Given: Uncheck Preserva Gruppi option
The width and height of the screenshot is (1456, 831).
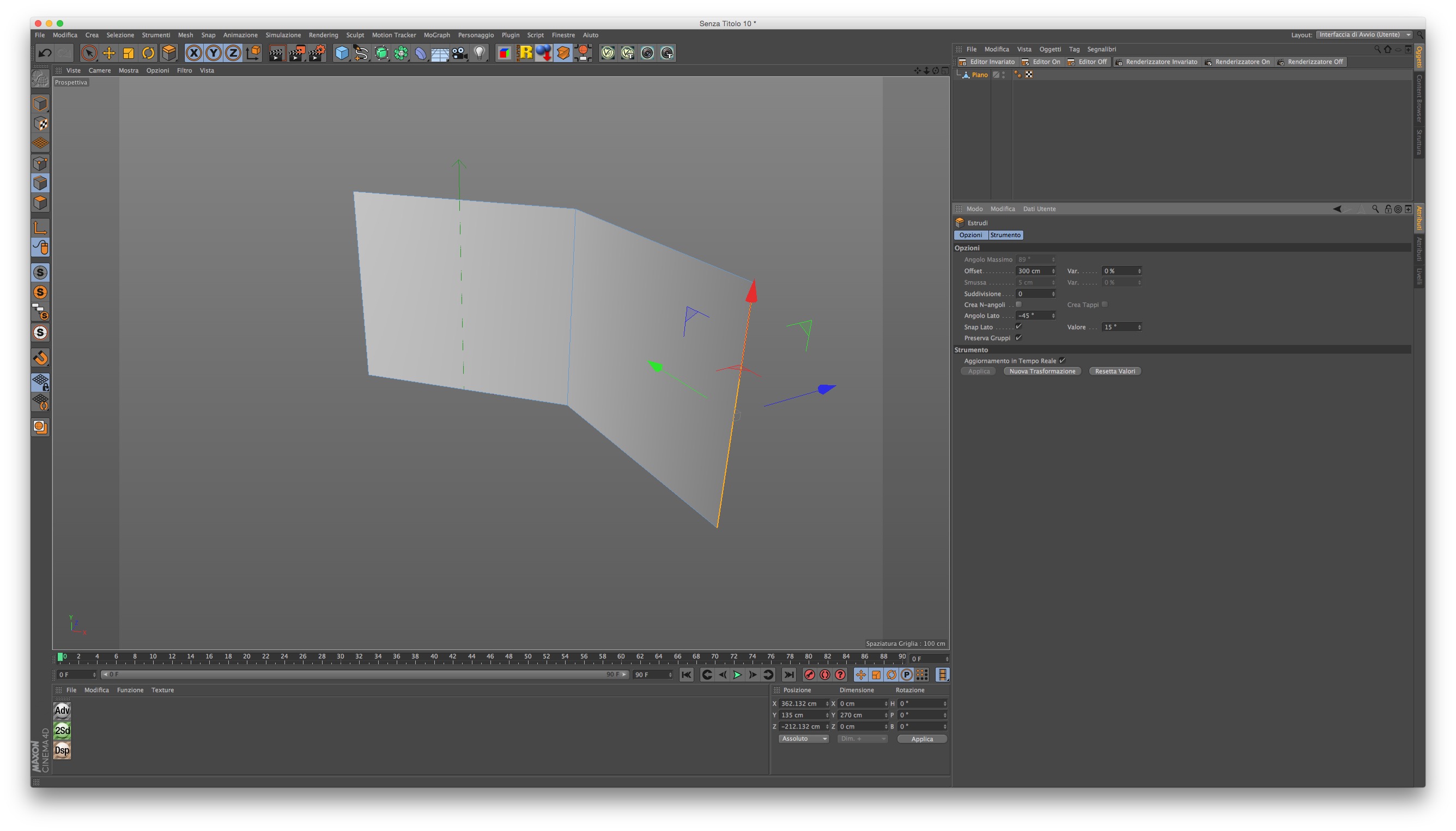Looking at the screenshot, I should (x=1018, y=338).
